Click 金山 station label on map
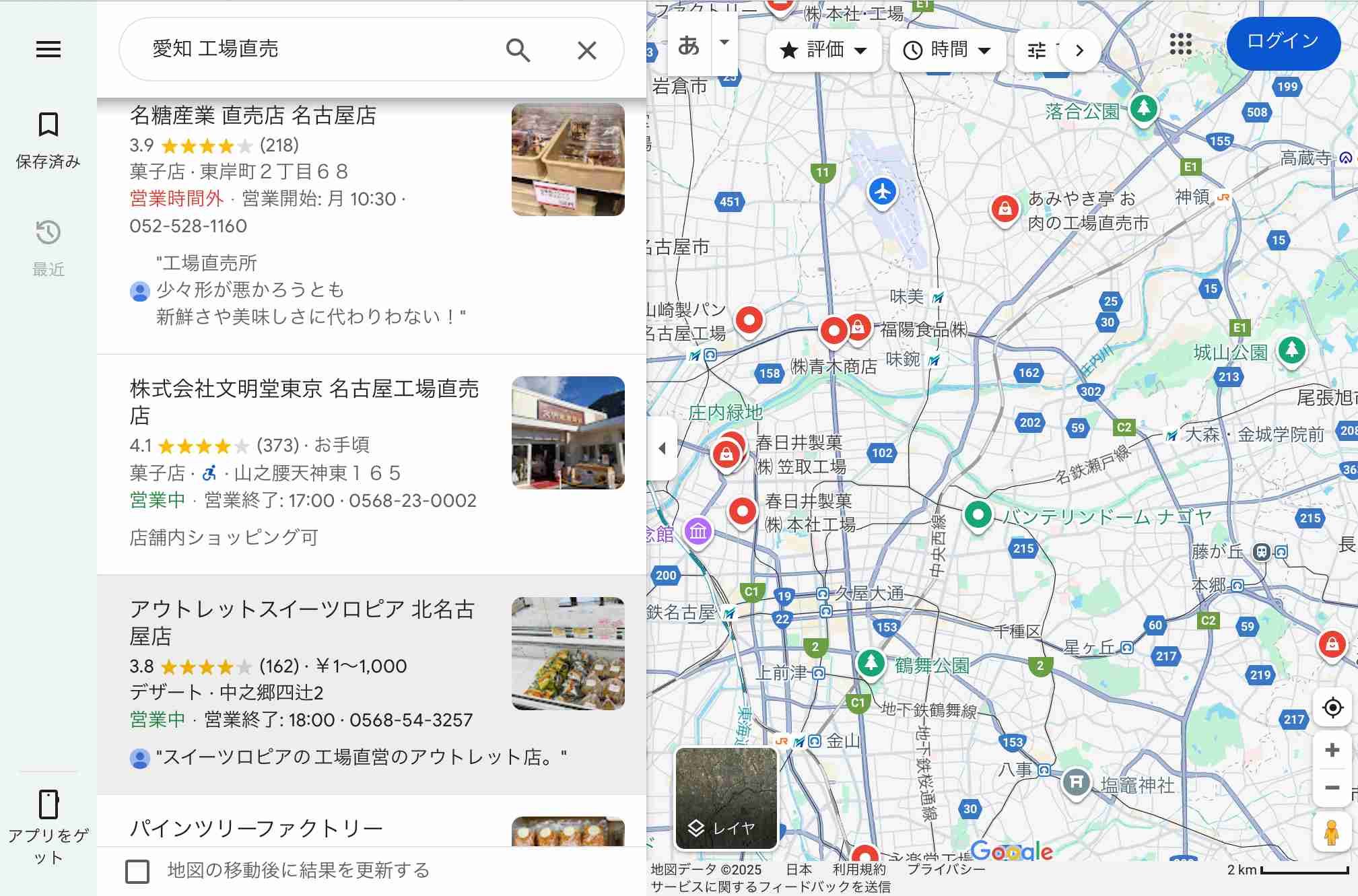The width and height of the screenshot is (1358, 896). [843, 740]
